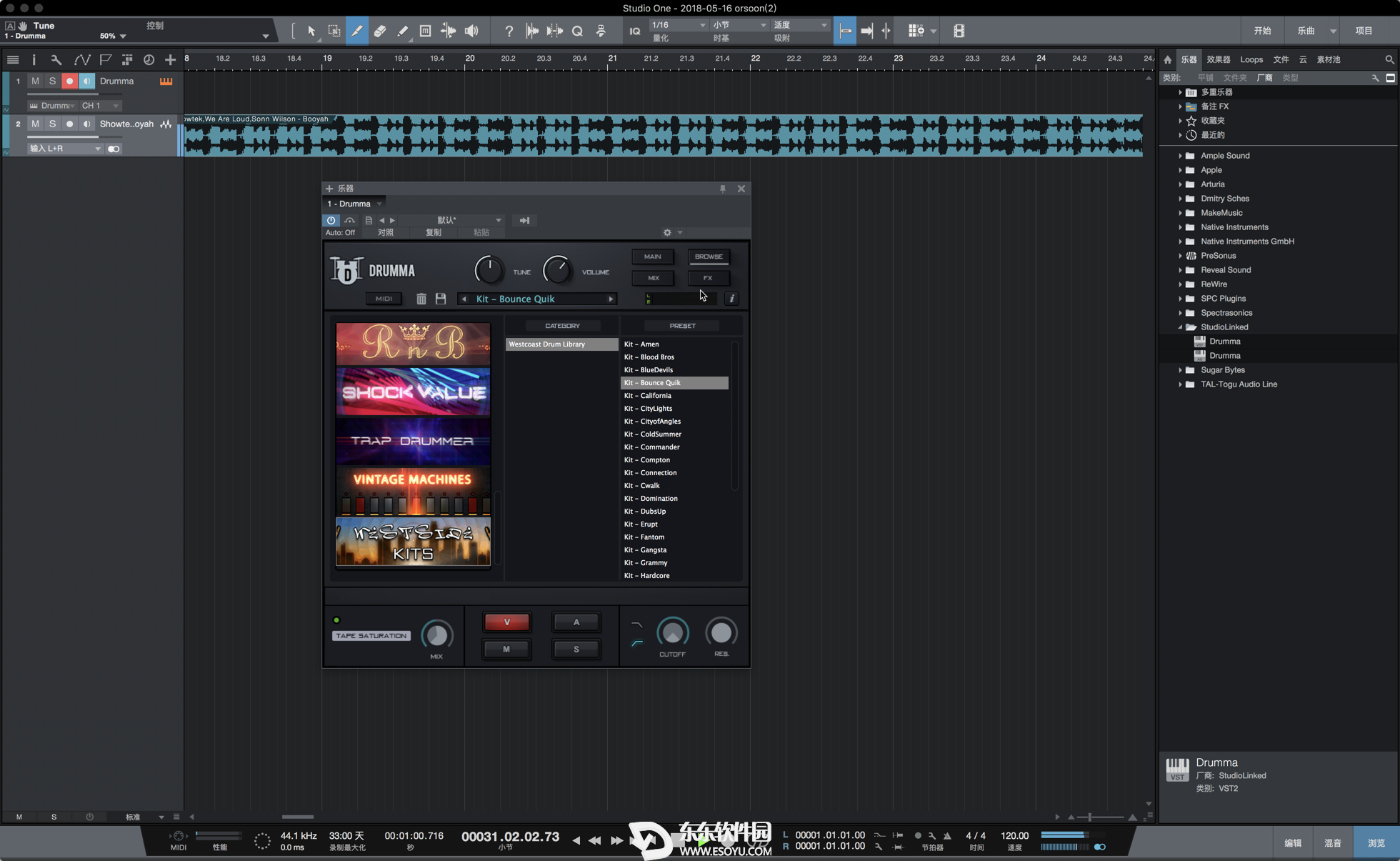This screenshot has height=861, width=1400.
Task: Adjust the CUTOFF filter knob
Action: (x=672, y=632)
